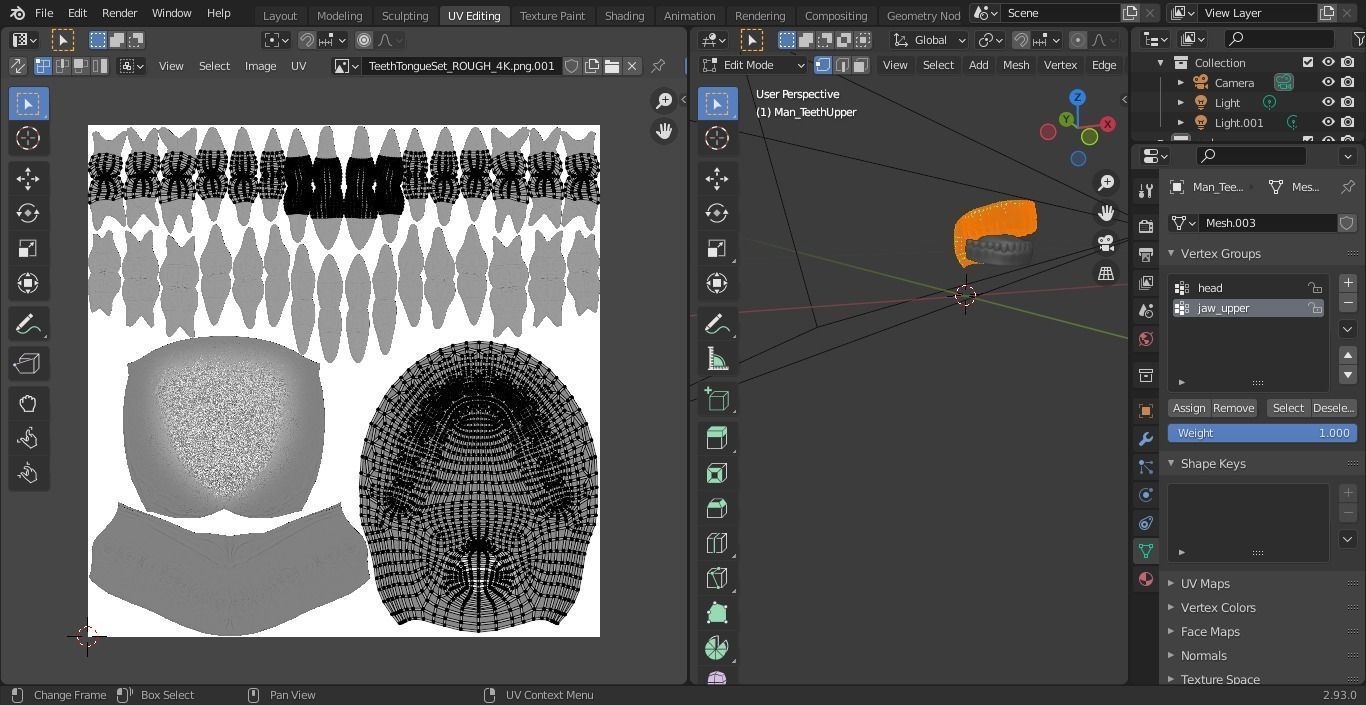Open the Image menu in UV editor

[x=260, y=66]
